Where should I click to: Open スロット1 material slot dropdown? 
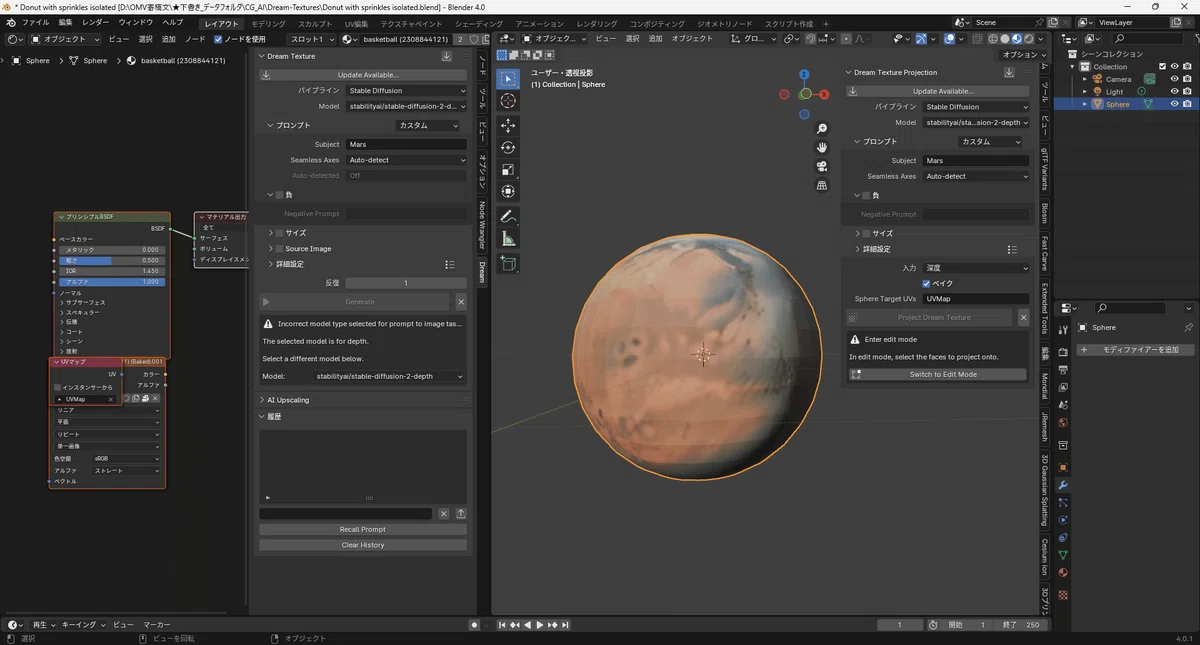pos(312,39)
